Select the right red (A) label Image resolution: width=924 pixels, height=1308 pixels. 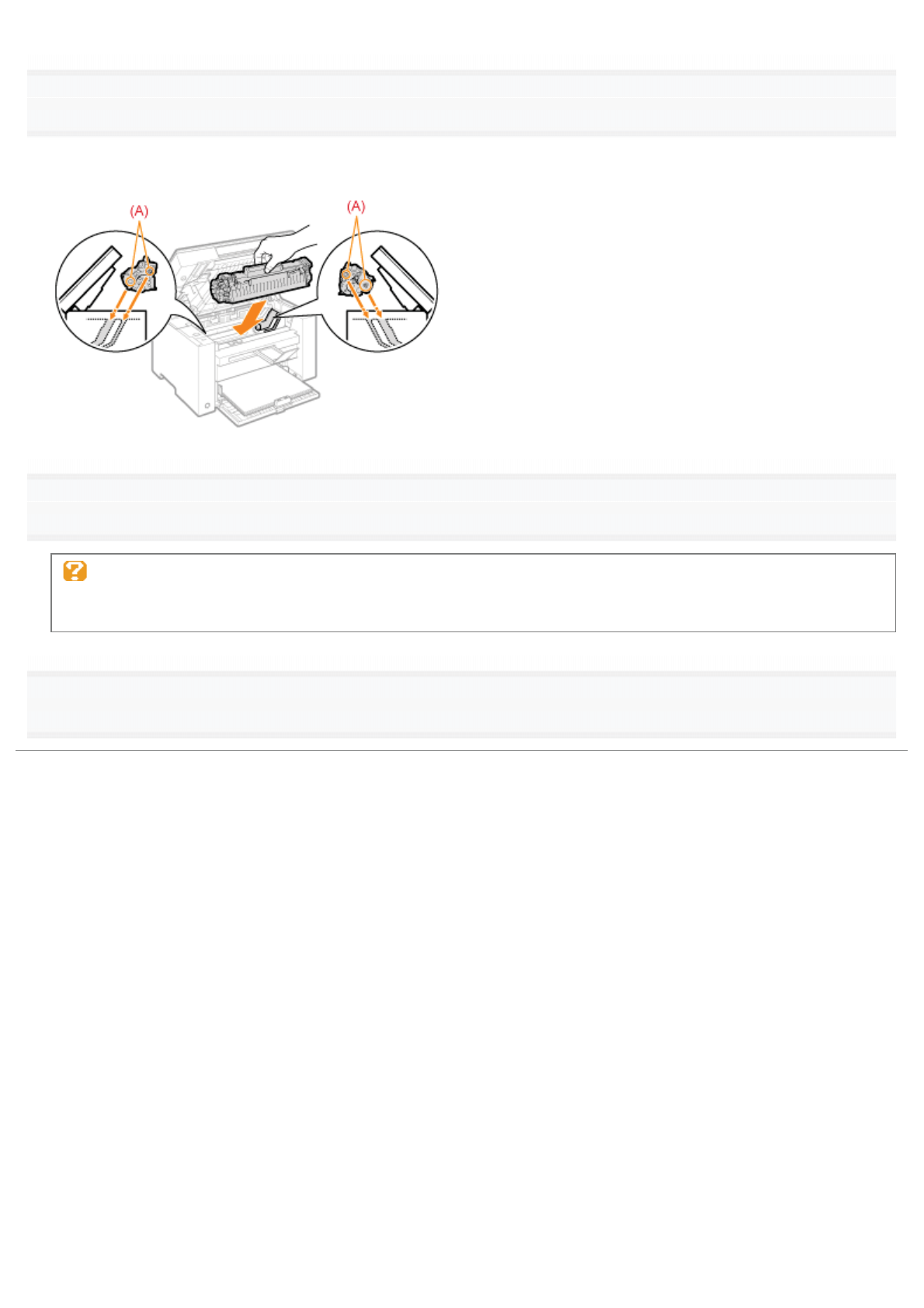(356, 206)
